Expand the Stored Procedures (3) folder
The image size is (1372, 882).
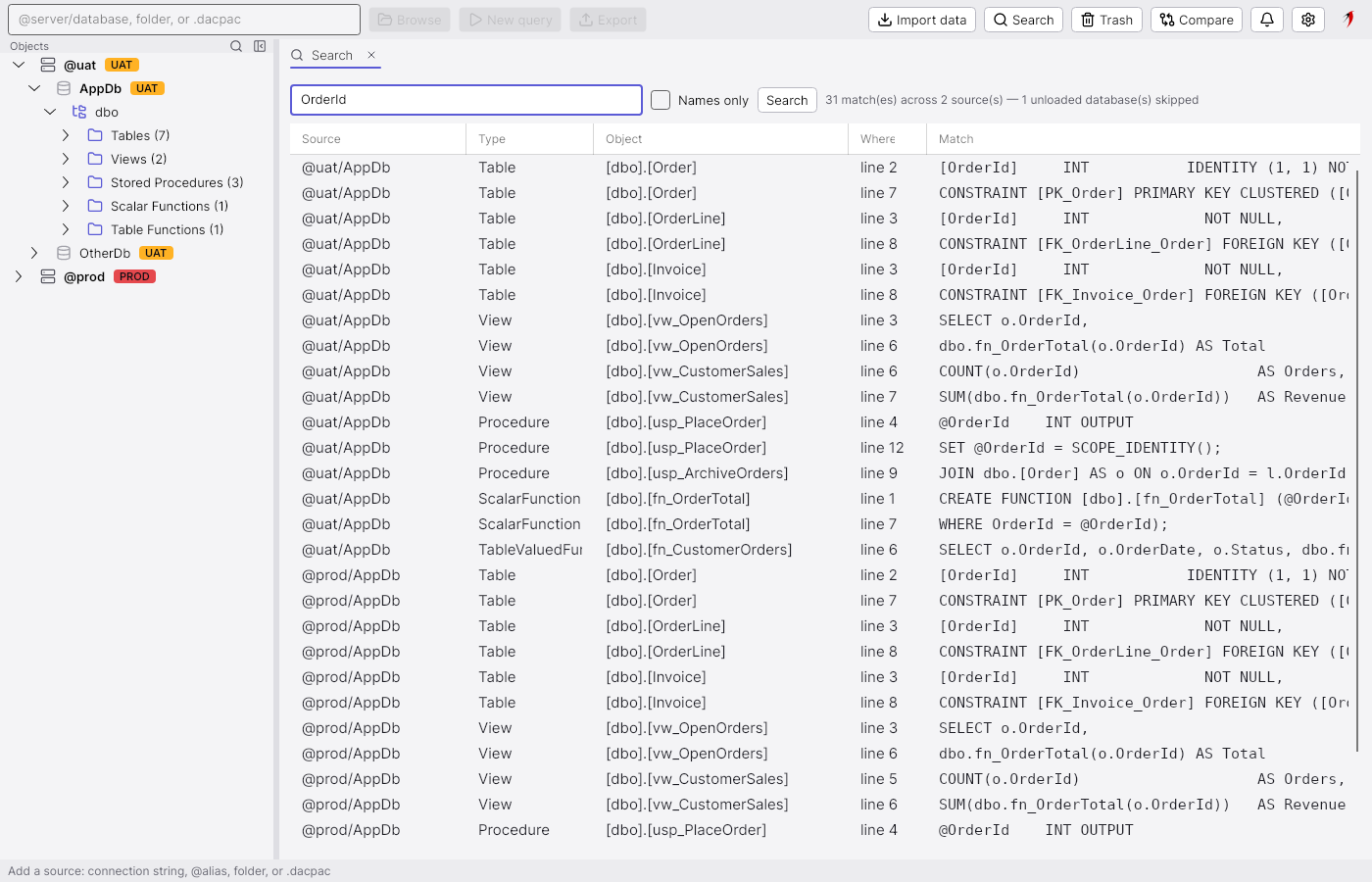tap(66, 182)
